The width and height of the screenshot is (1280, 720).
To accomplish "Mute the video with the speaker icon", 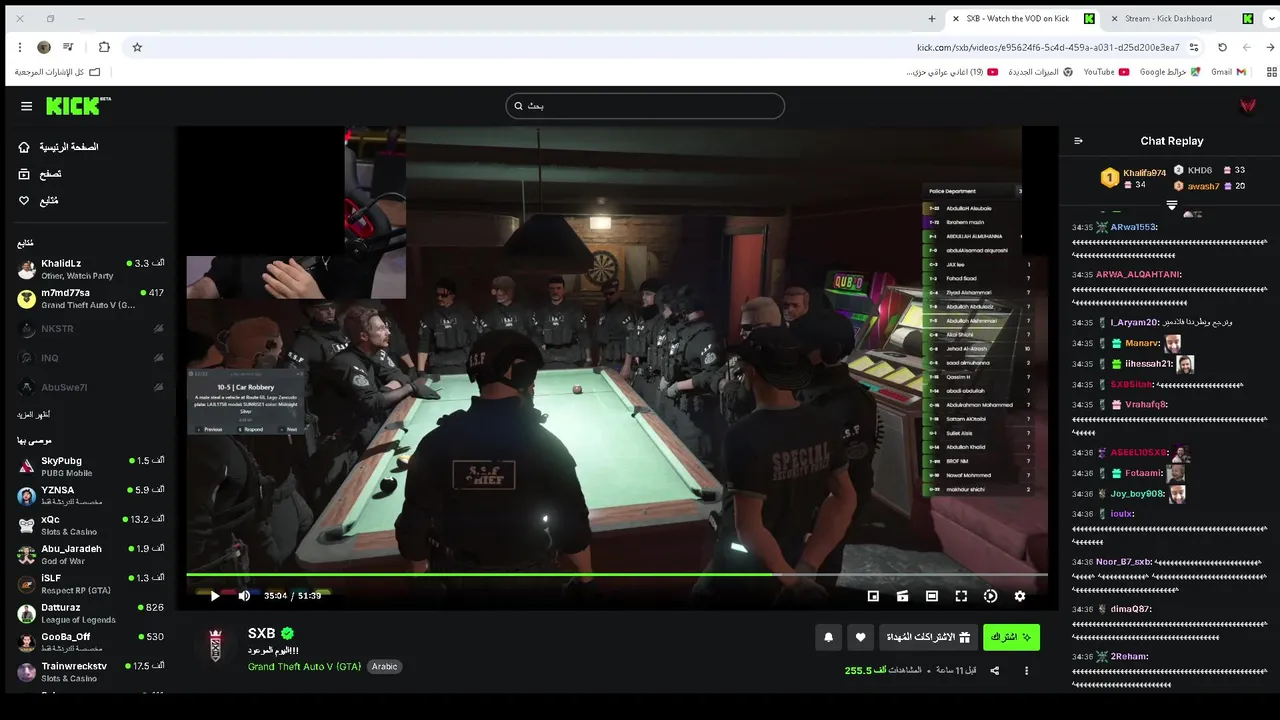I will [x=244, y=596].
